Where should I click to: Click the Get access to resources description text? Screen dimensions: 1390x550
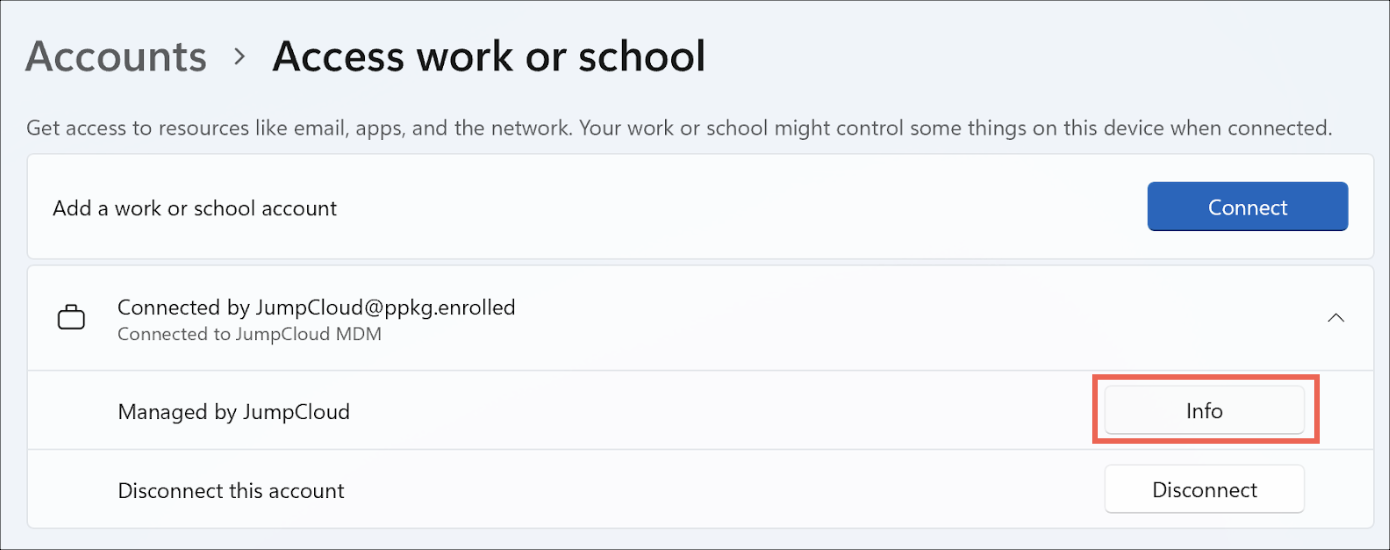click(x=679, y=128)
